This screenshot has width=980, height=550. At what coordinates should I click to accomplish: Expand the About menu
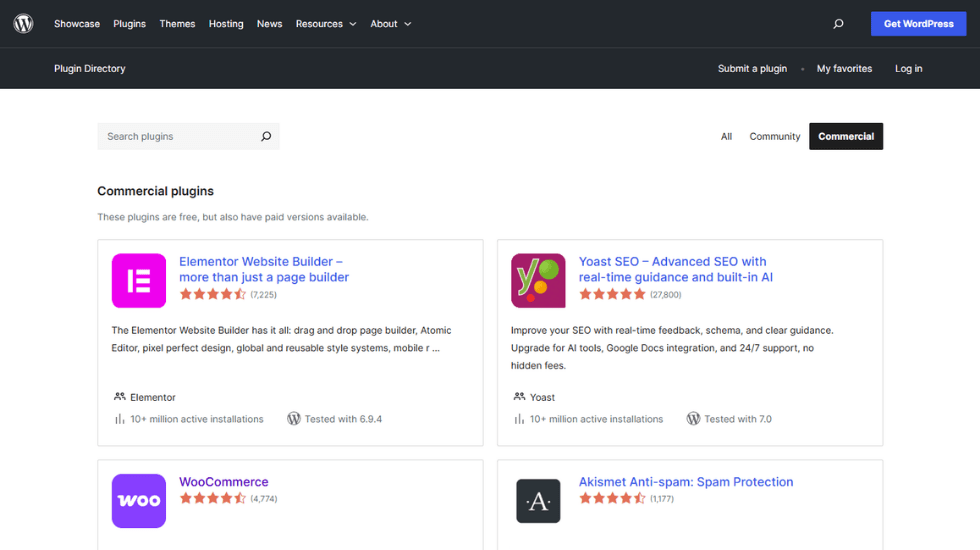point(391,24)
